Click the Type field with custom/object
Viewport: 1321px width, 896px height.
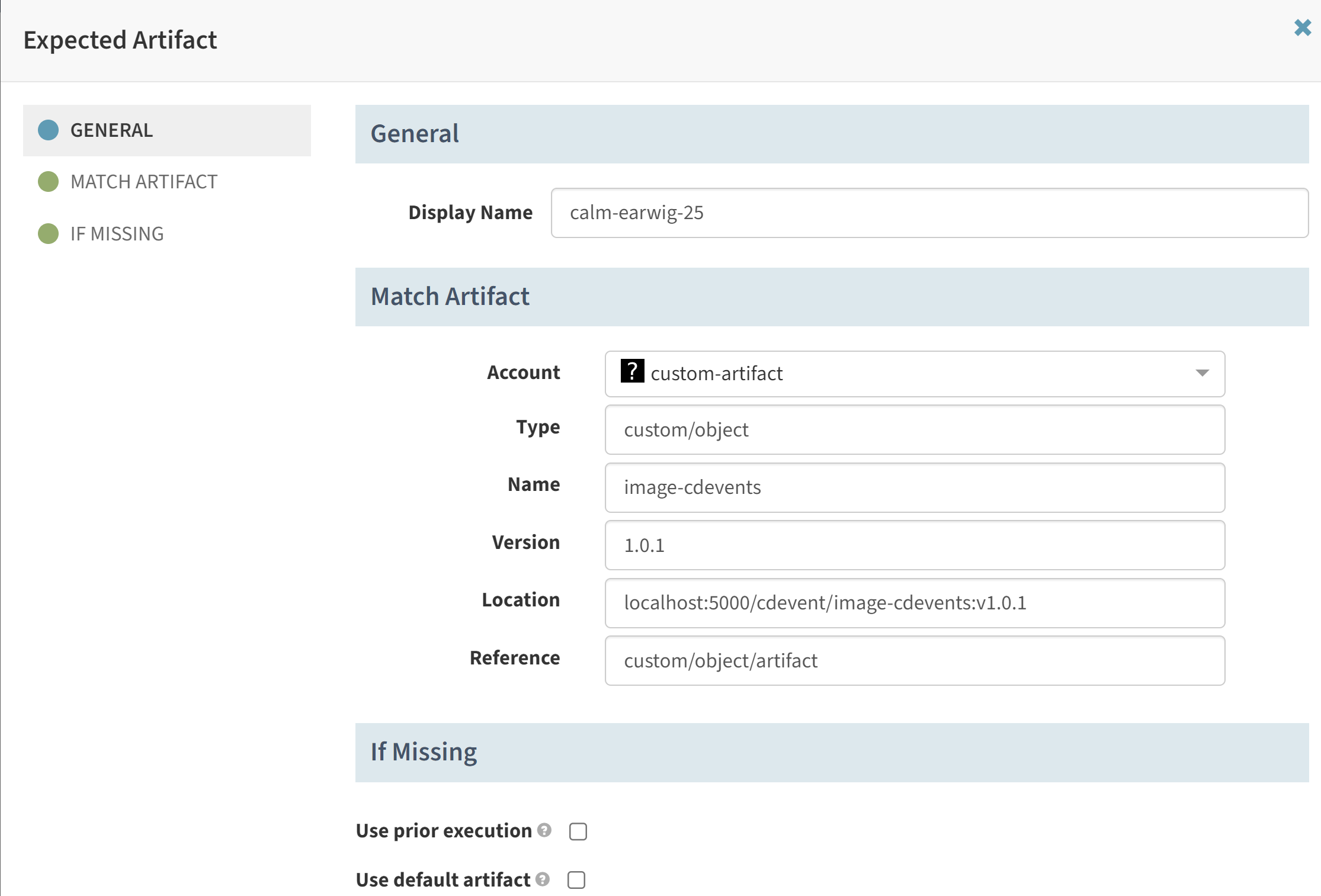click(x=915, y=429)
